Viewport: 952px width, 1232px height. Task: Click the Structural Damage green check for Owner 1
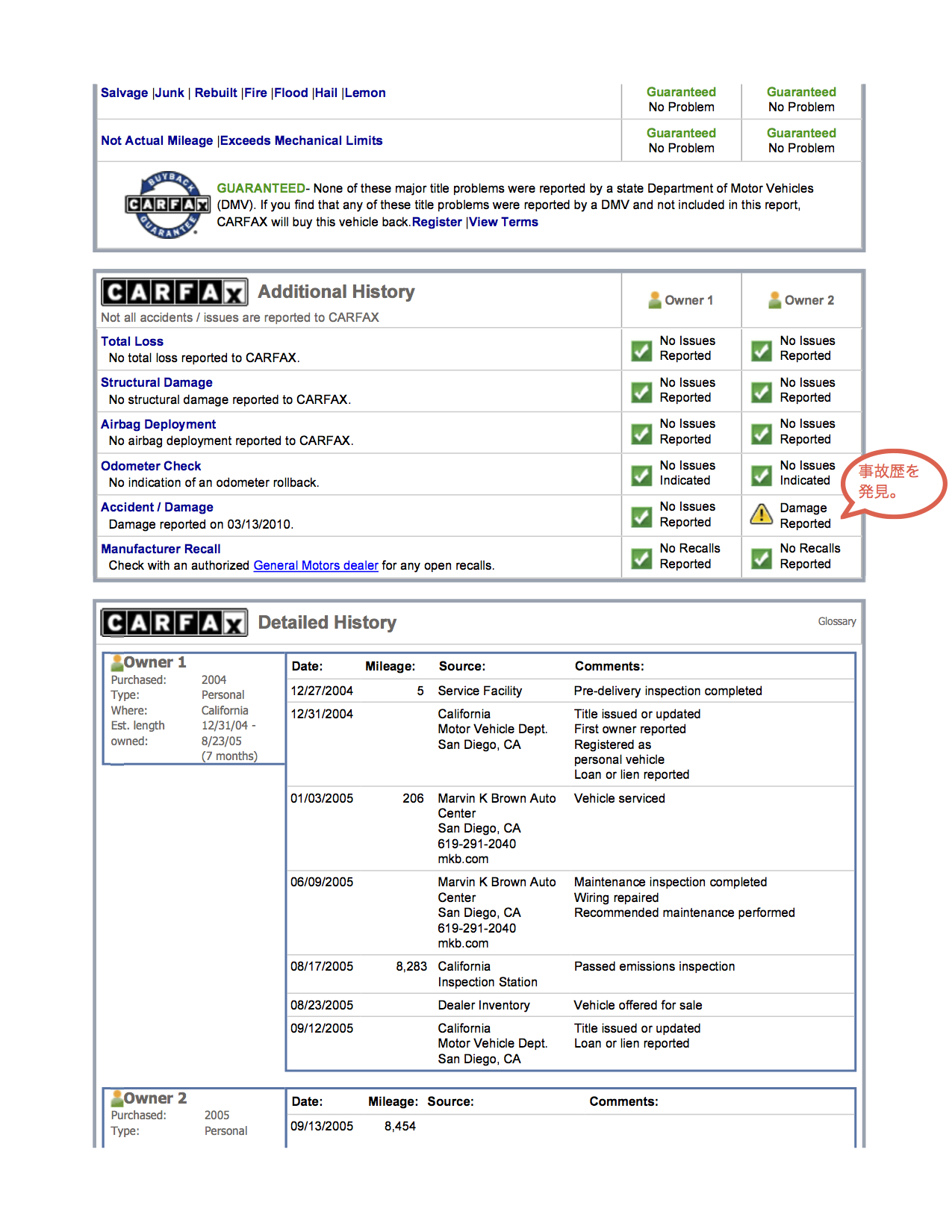pyautogui.click(x=641, y=392)
